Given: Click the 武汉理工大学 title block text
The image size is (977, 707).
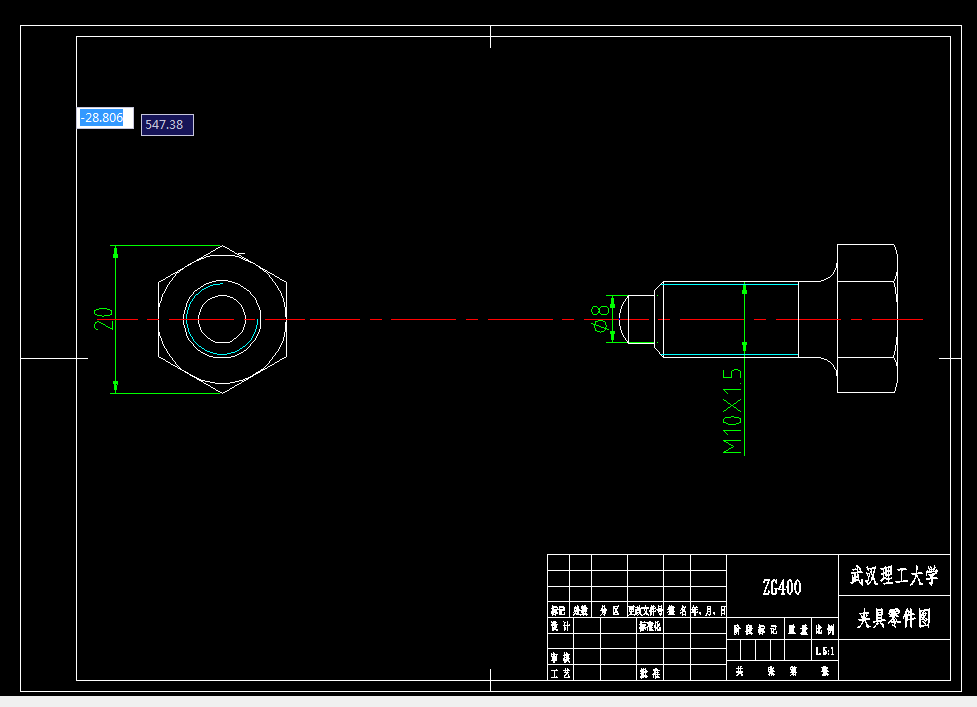Looking at the screenshot, I should [894, 575].
